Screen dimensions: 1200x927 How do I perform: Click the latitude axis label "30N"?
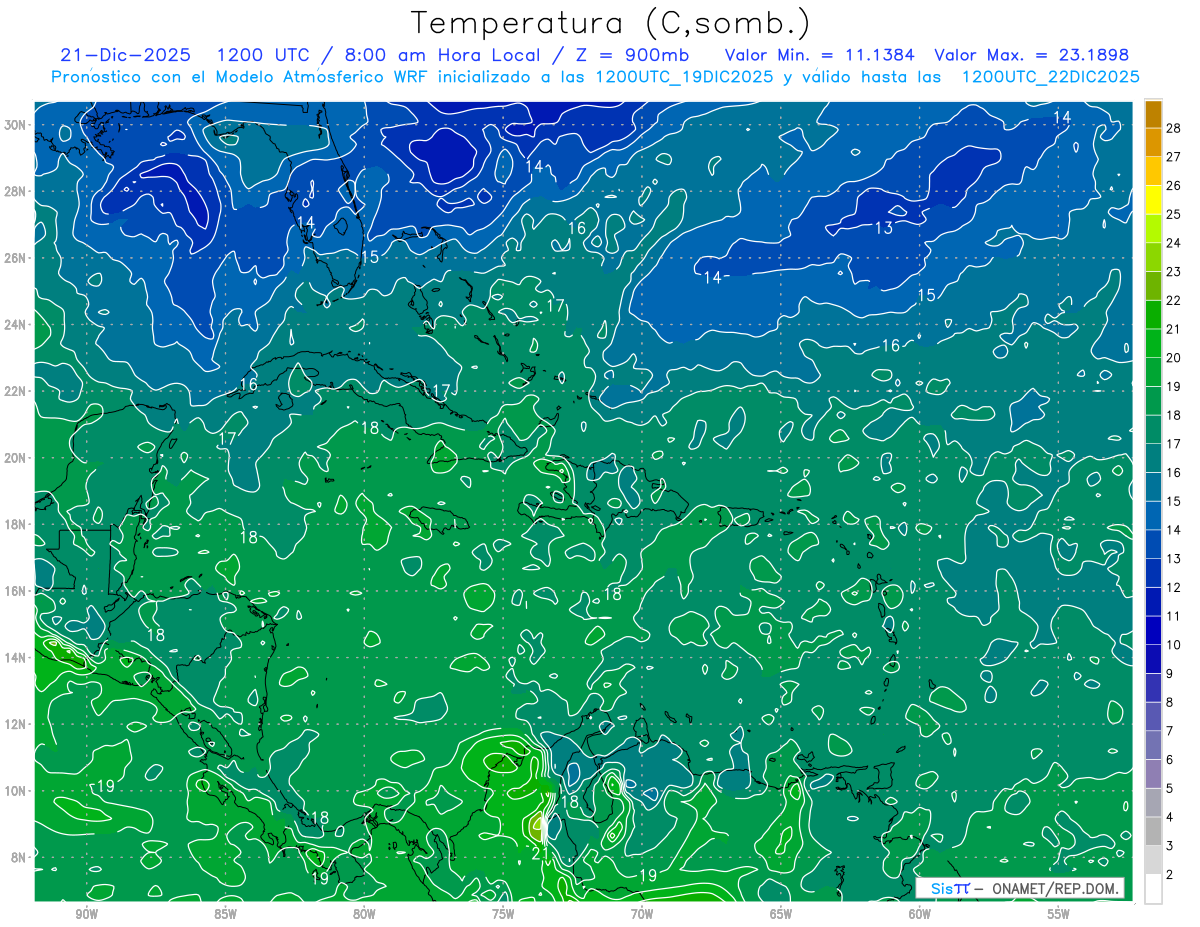point(16,125)
